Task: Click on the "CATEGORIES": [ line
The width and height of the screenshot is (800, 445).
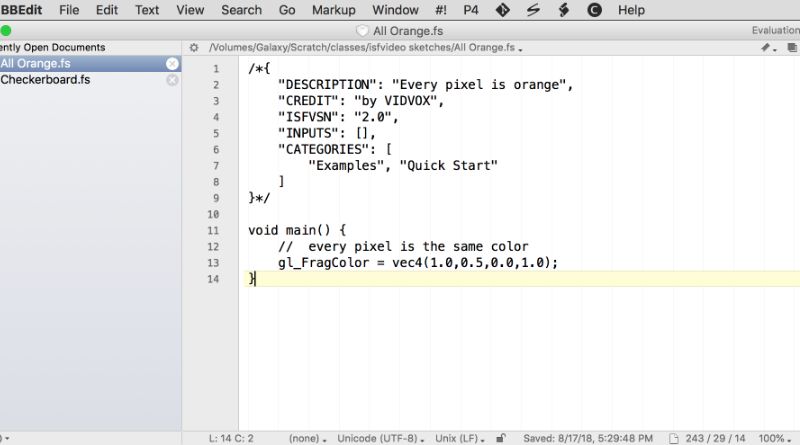Action: coord(335,150)
